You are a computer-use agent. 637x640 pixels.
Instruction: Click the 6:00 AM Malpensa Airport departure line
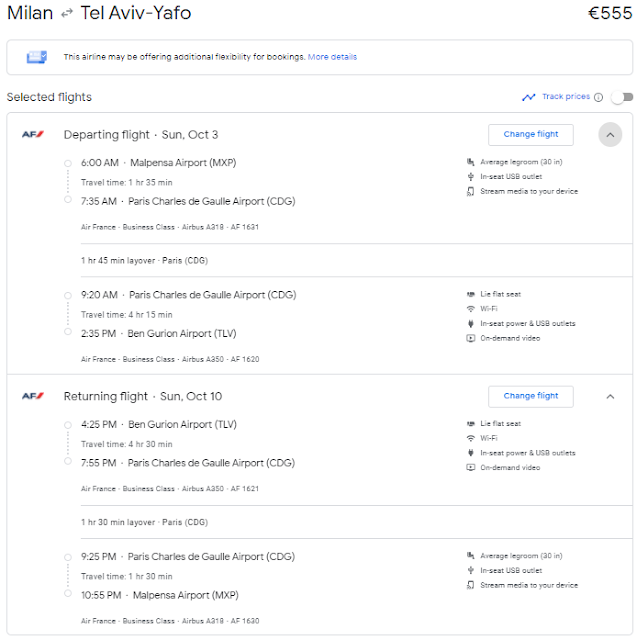158,163
